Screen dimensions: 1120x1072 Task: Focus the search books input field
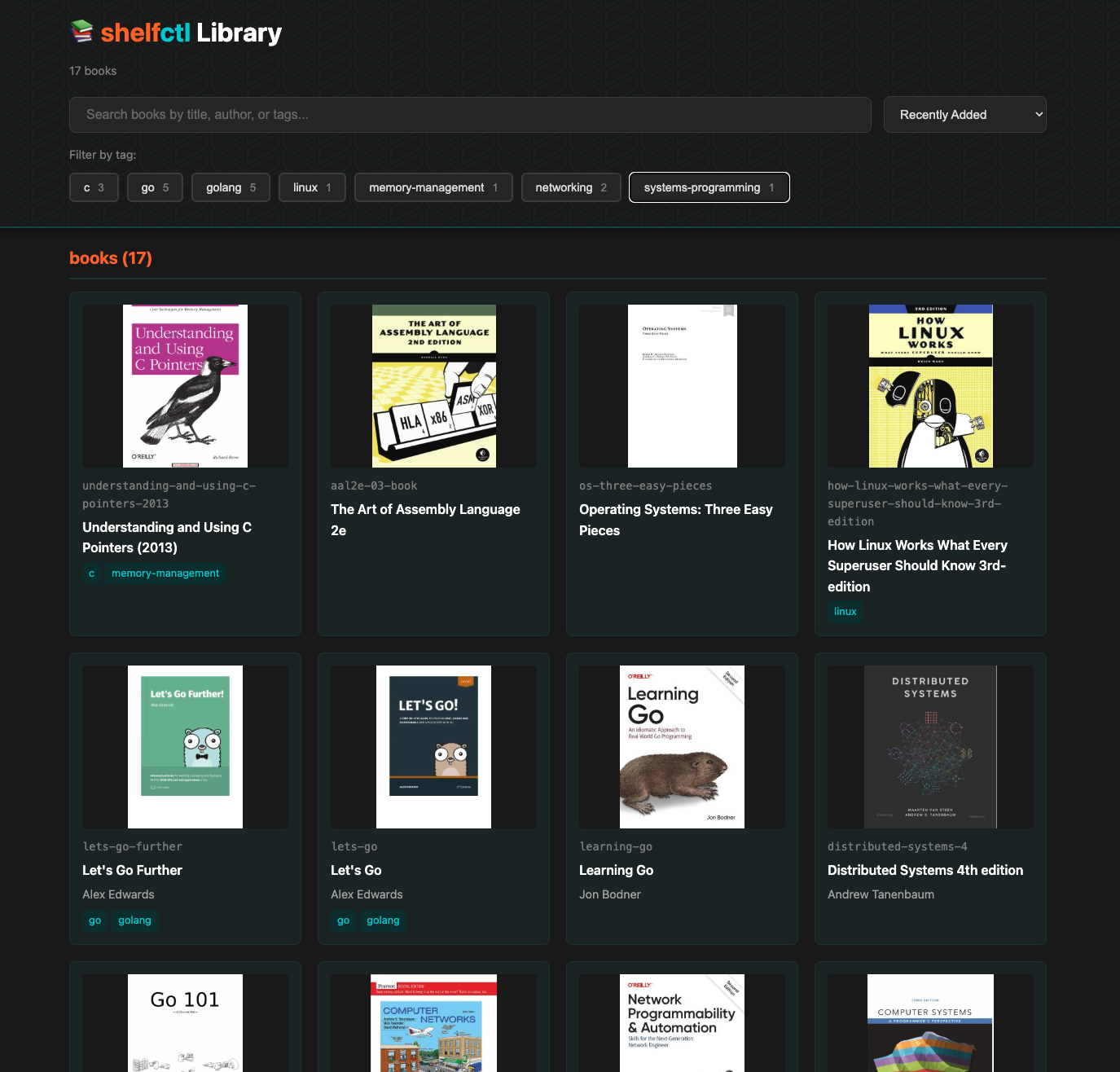point(470,115)
